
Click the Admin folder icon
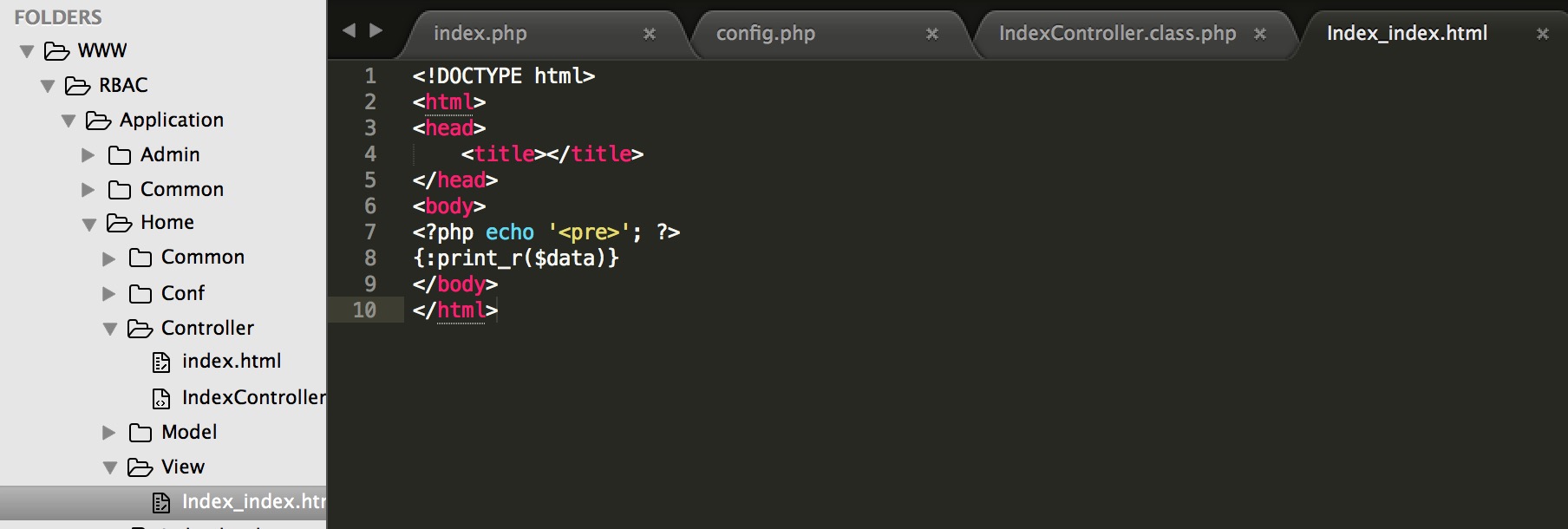coord(120,155)
